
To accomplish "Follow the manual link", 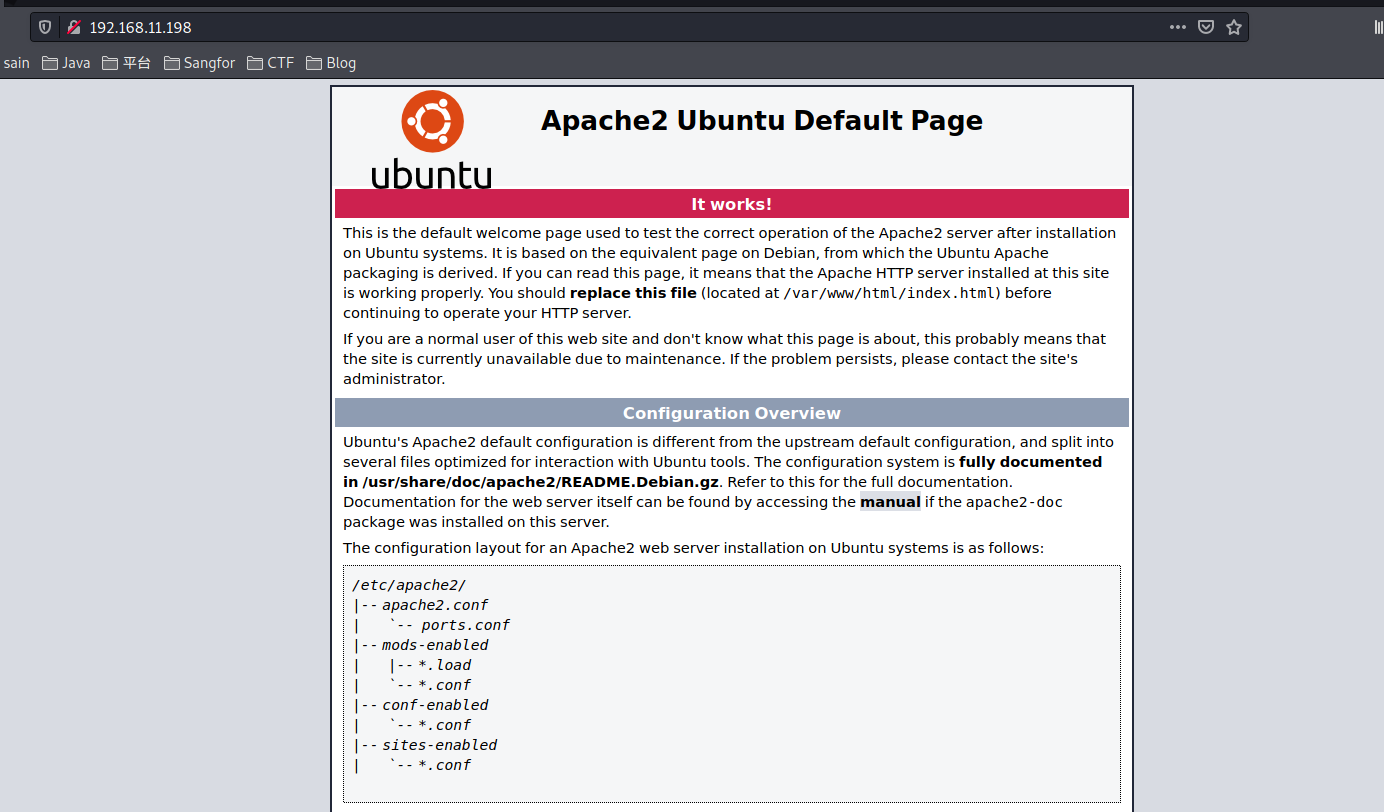I will coord(890,502).
